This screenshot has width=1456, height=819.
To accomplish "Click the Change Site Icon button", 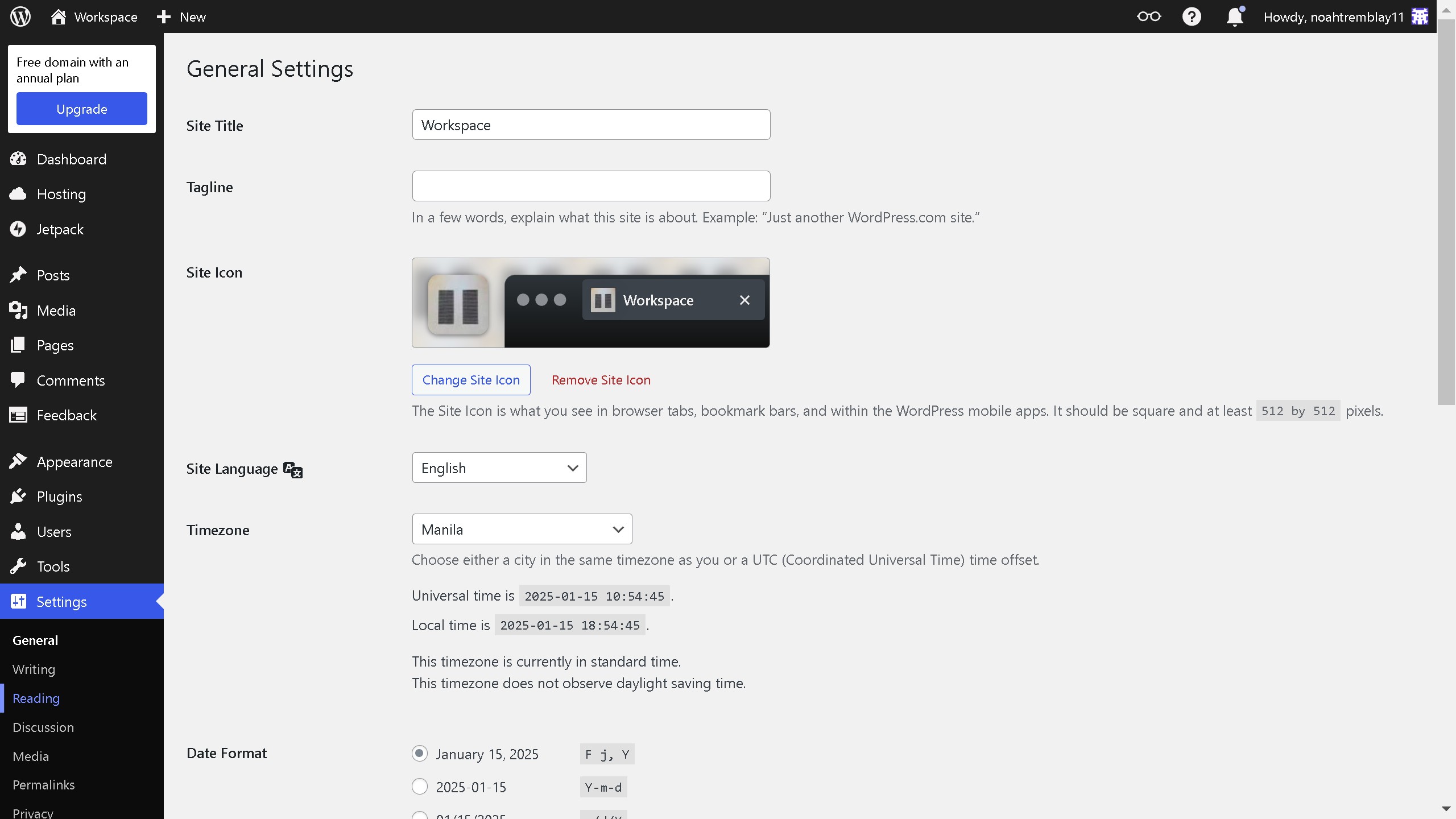I will 471,380.
